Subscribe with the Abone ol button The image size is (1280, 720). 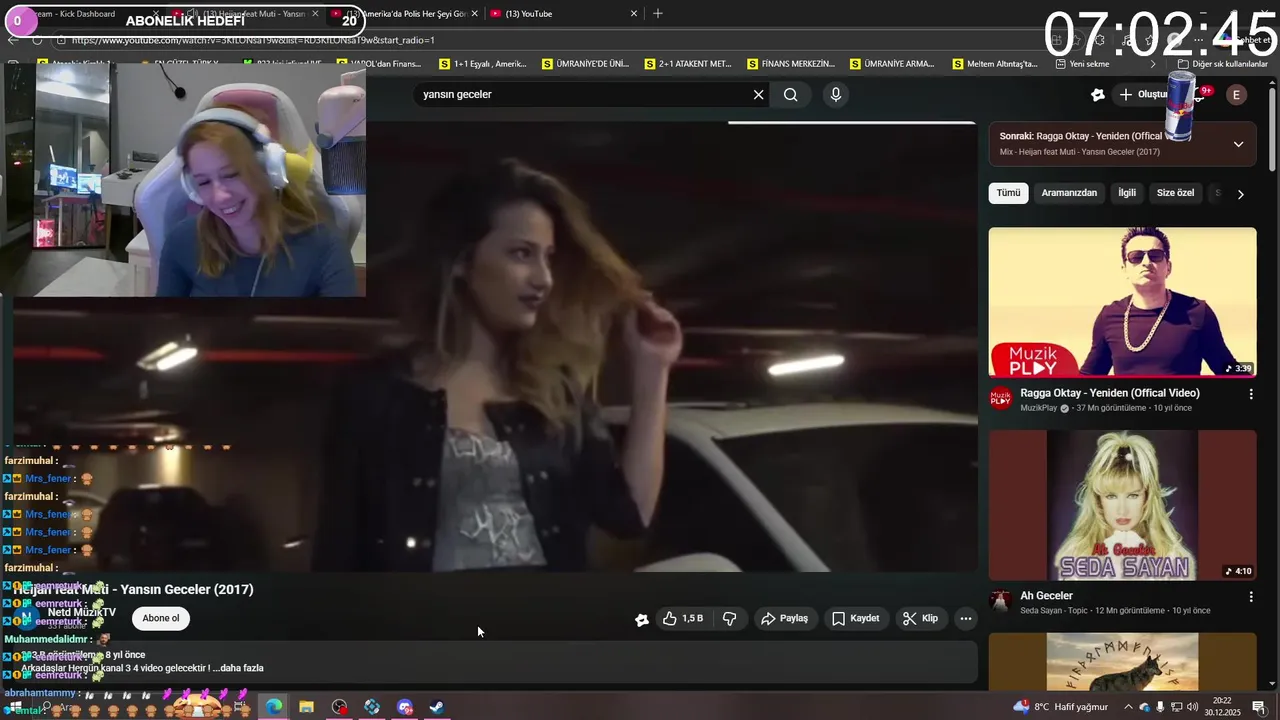point(161,618)
